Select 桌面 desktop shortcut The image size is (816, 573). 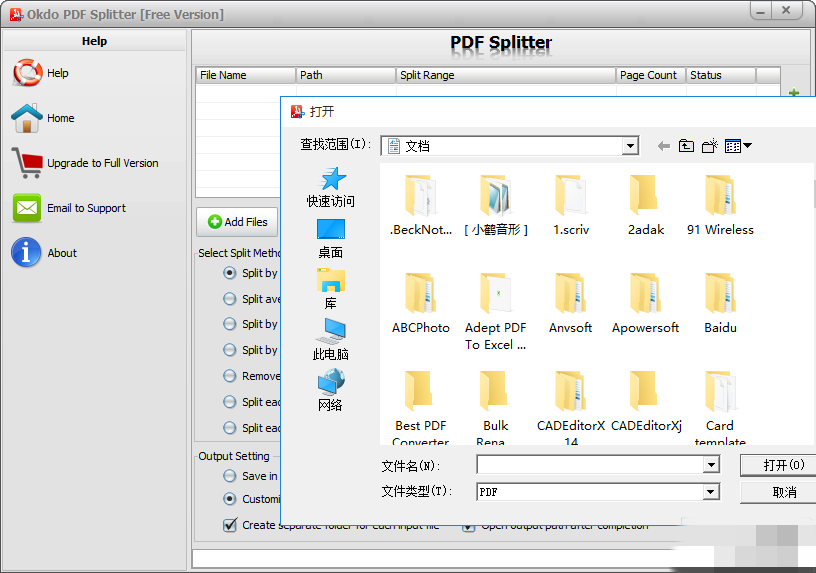tap(330, 239)
